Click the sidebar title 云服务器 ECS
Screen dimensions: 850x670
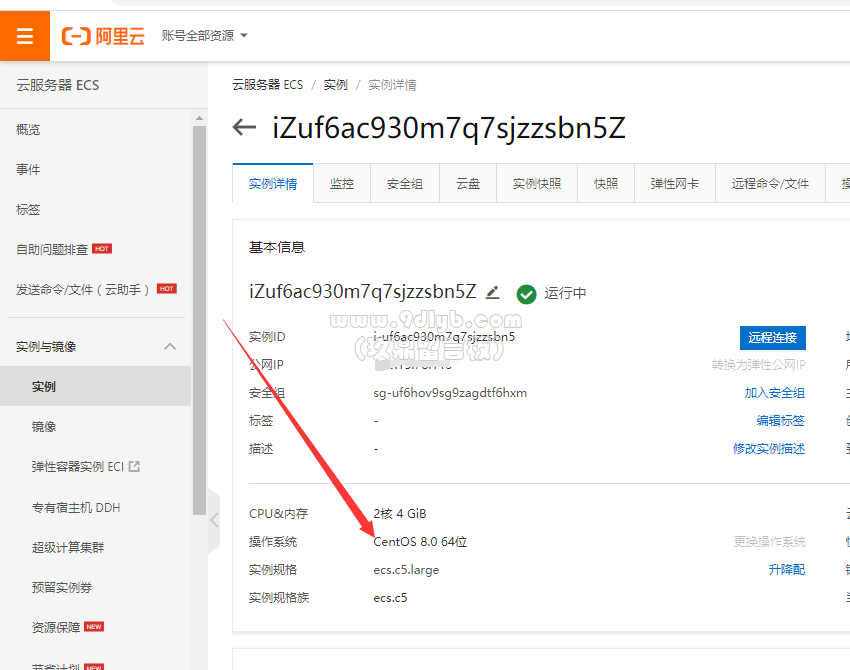57,85
